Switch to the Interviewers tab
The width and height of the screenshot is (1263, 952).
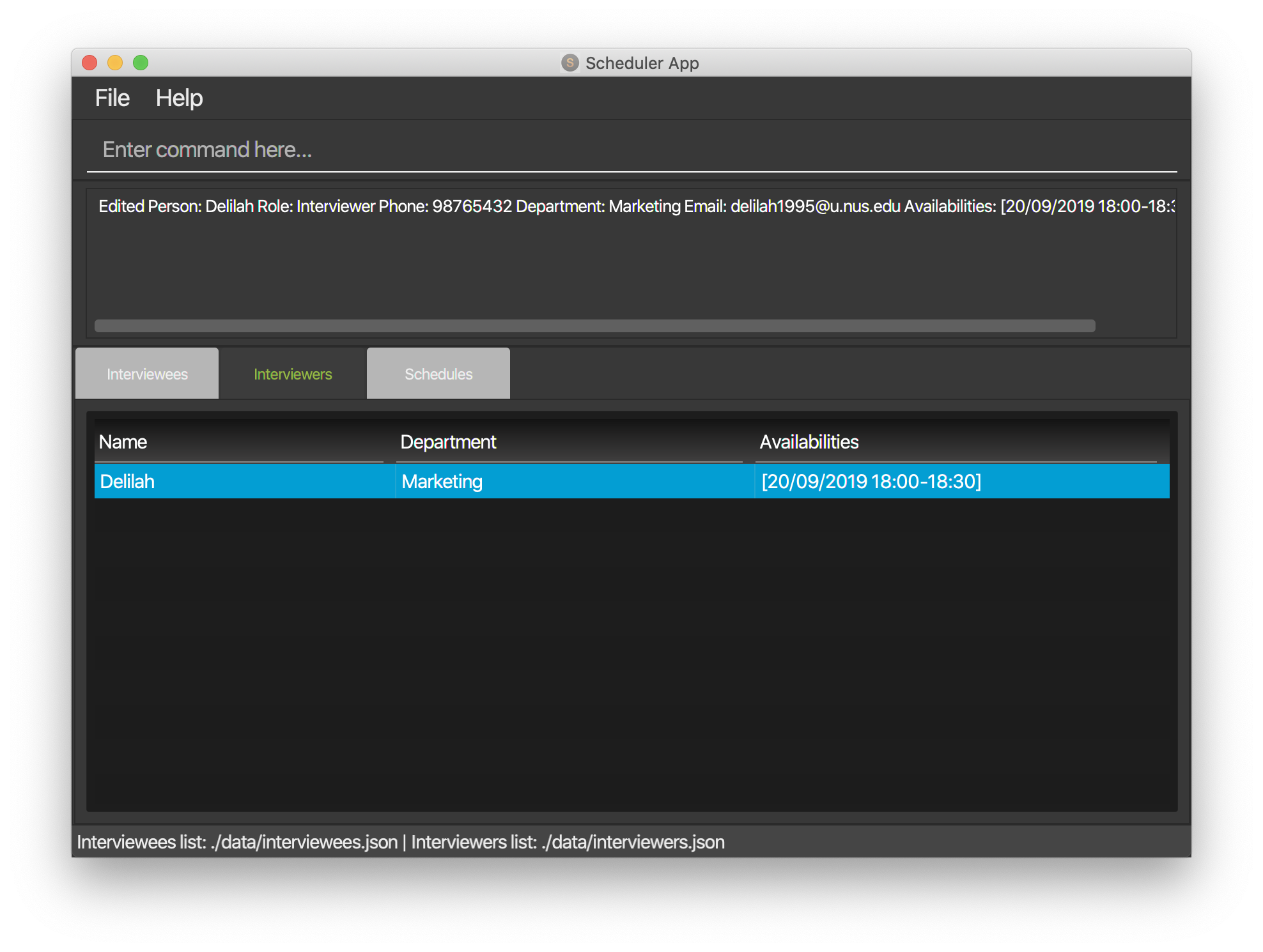click(293, 374)
